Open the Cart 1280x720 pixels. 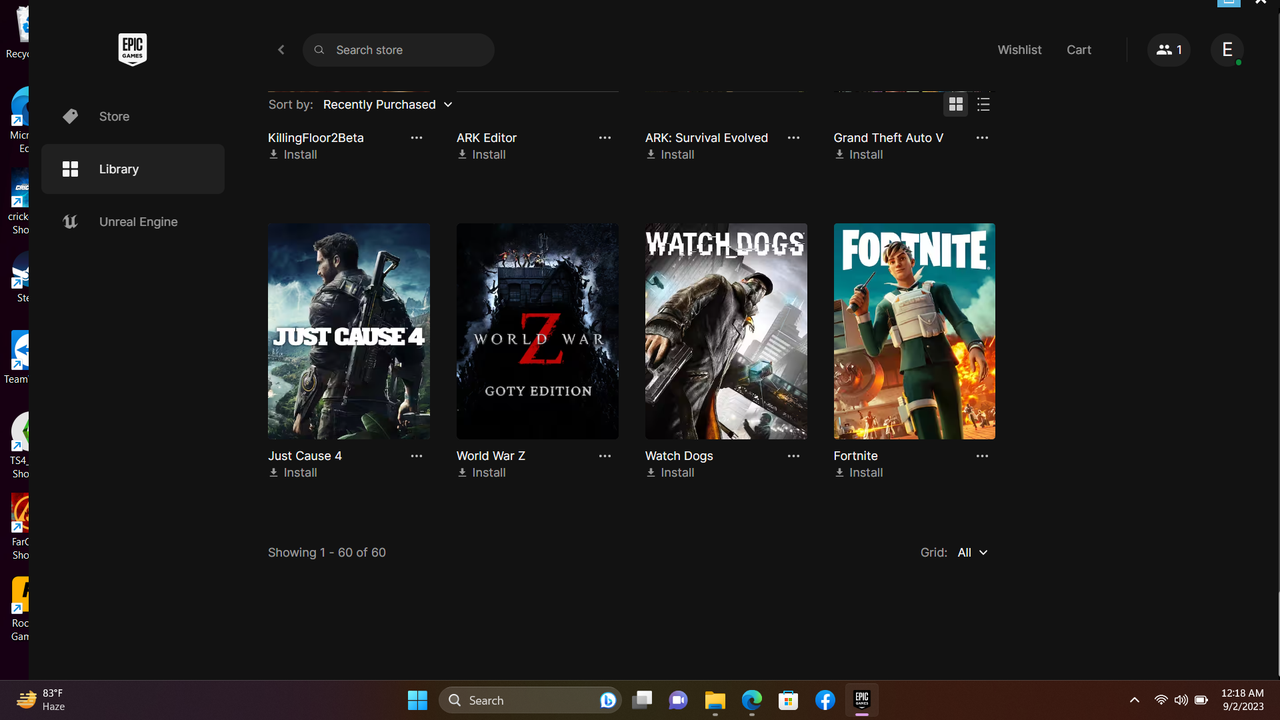pos(1078,49)
